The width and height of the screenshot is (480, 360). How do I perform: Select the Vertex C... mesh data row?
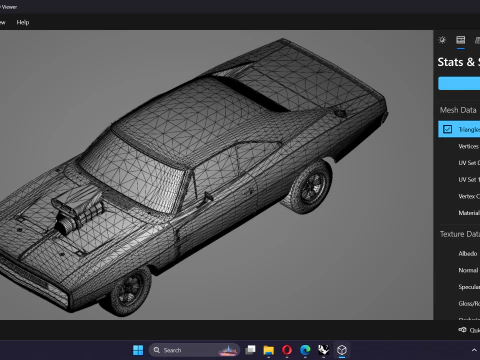[x=459, y=196]
